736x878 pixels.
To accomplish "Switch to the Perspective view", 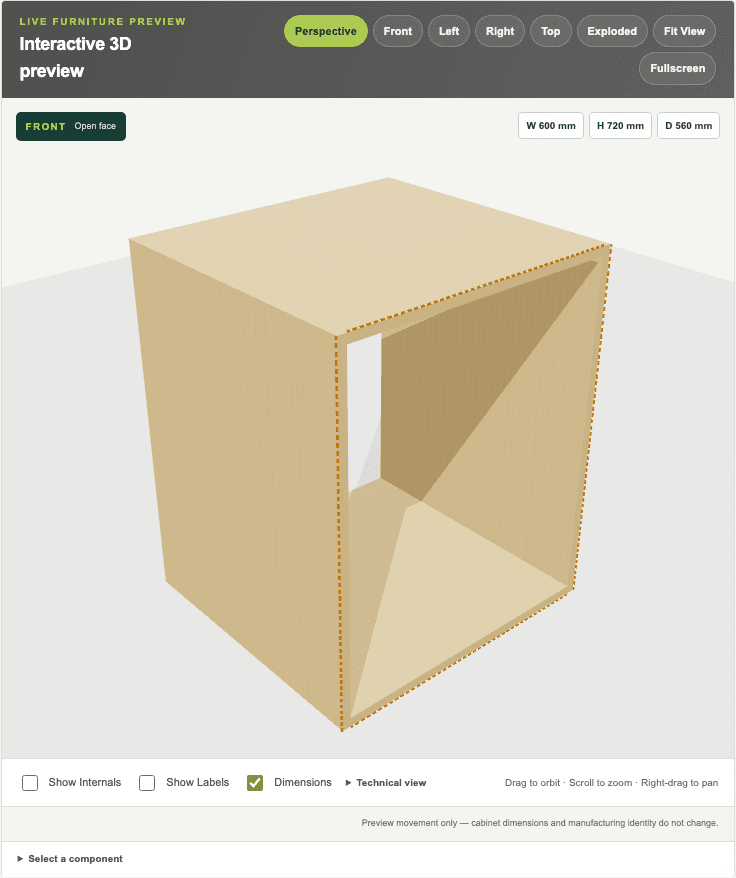I will click(325, 31).
